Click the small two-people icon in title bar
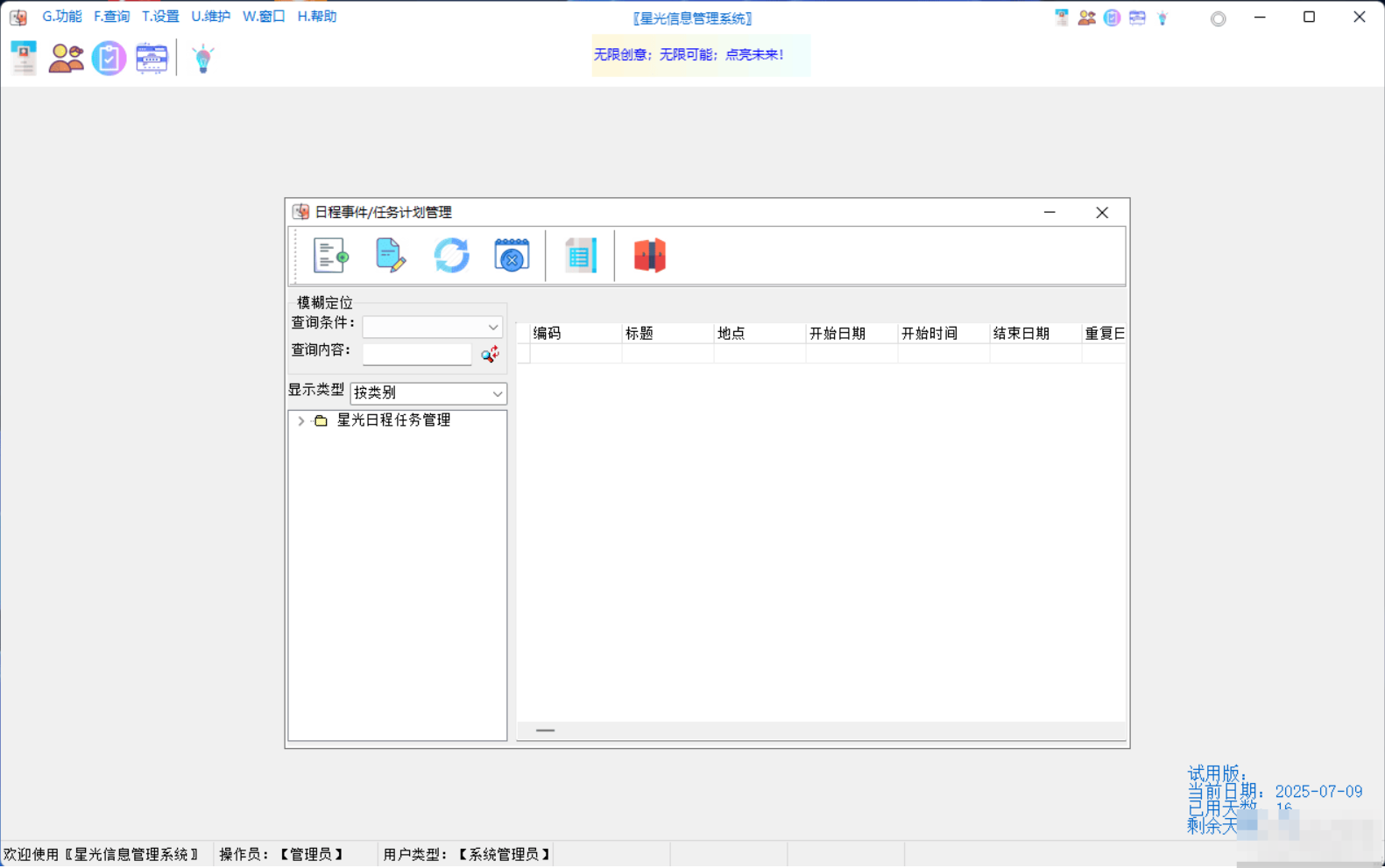Image resolution: width=1385 pixels, height=868 pixels. coord(1087,18)
